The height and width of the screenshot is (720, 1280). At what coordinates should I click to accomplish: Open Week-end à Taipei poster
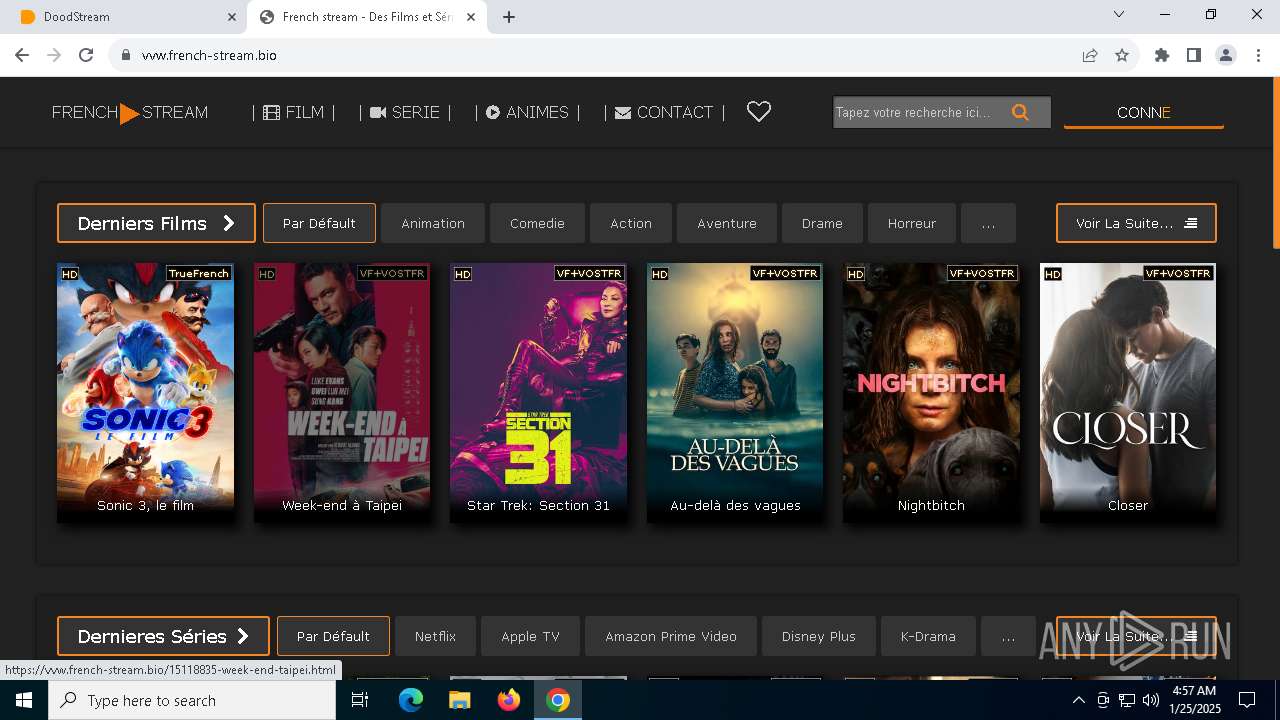click(x=342, y=392)
